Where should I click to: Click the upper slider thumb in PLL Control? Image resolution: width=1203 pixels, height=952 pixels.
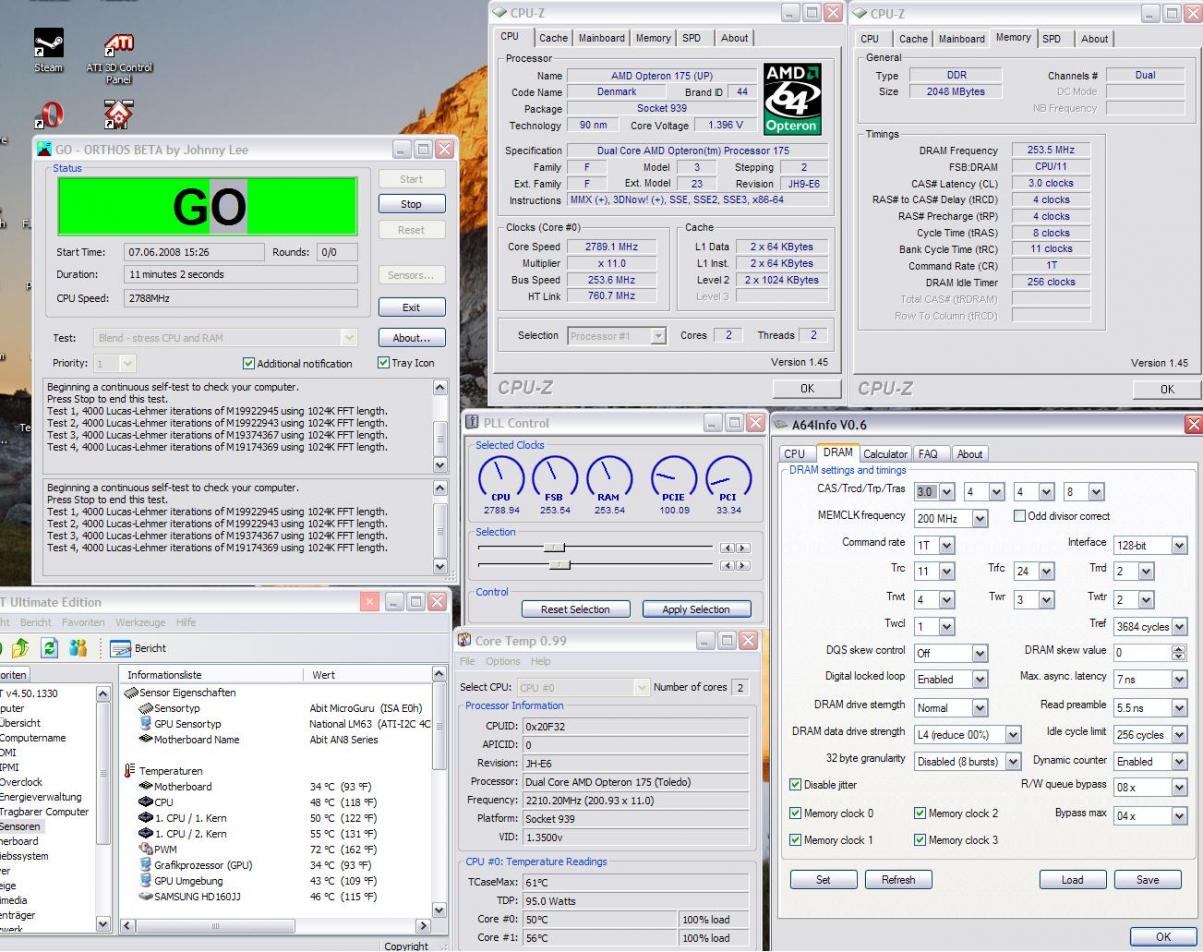pyautogui.click(x=554, y=548)
